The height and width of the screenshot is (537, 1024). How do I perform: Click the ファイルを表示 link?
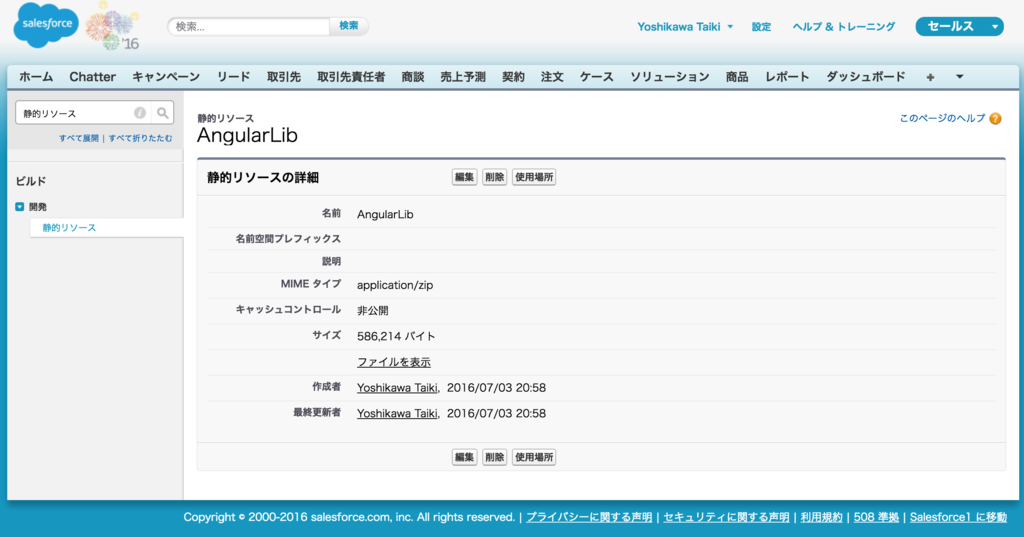(394, 362)
